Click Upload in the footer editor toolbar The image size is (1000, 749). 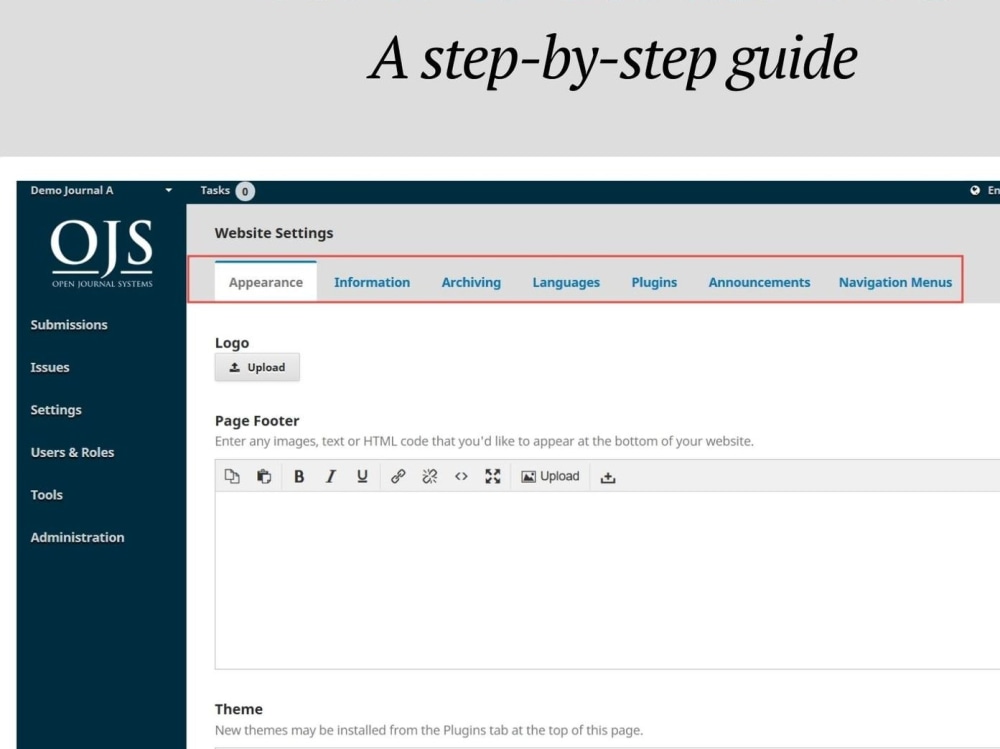549,476
